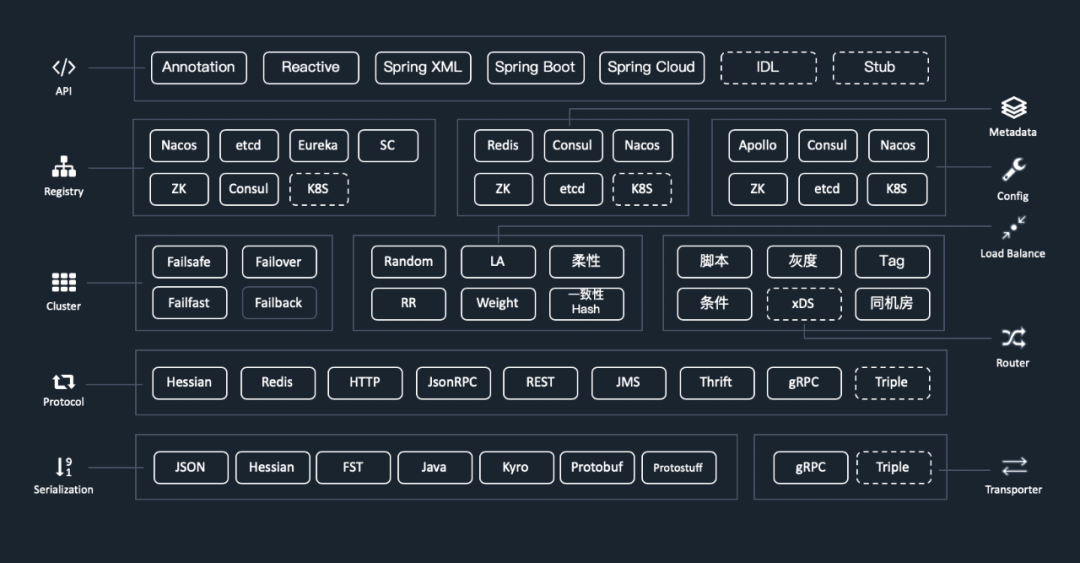Click the JsonRPC box
The image size is (1080, 563).
pyautogui.click(x=453, y=382)
